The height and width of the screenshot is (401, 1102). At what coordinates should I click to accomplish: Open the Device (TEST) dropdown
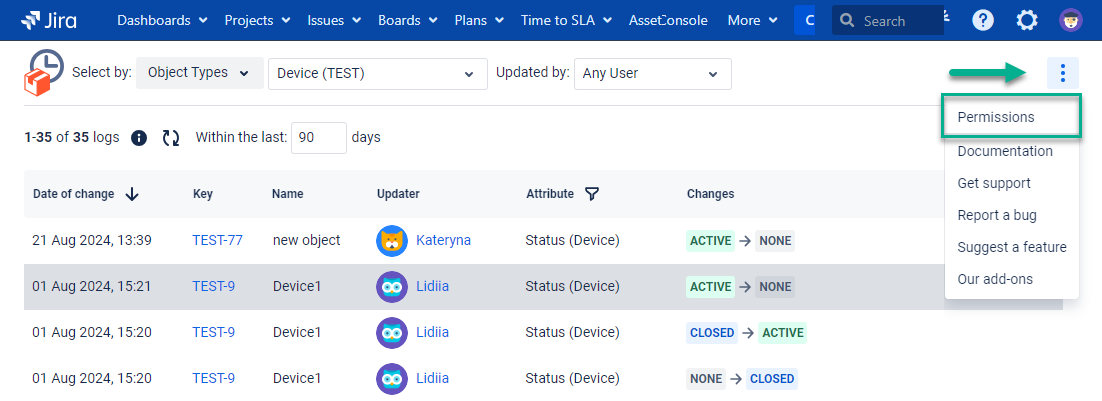coord(375,73)
